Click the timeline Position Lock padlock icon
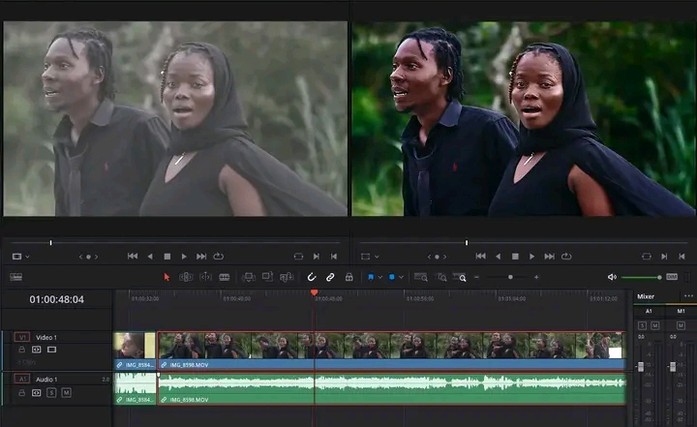 [x=348, y=277]
